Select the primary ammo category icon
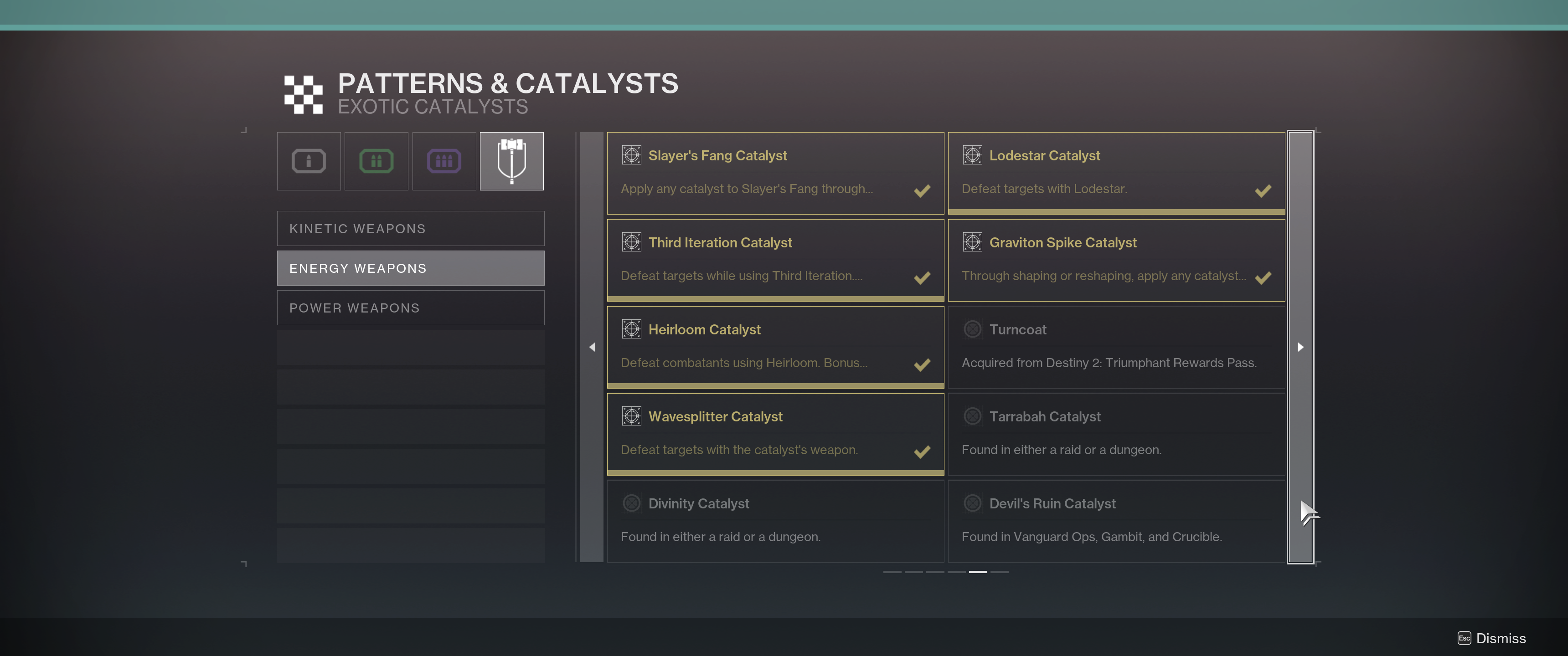The width and height of the screenshot is (1568, 656). (309, 161)
